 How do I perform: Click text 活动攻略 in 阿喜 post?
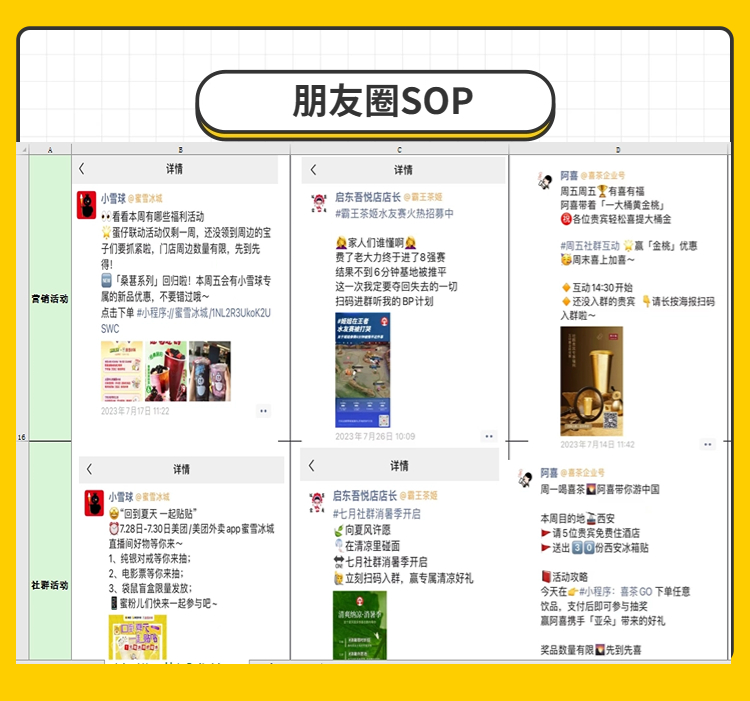click(x=570, y=577)
